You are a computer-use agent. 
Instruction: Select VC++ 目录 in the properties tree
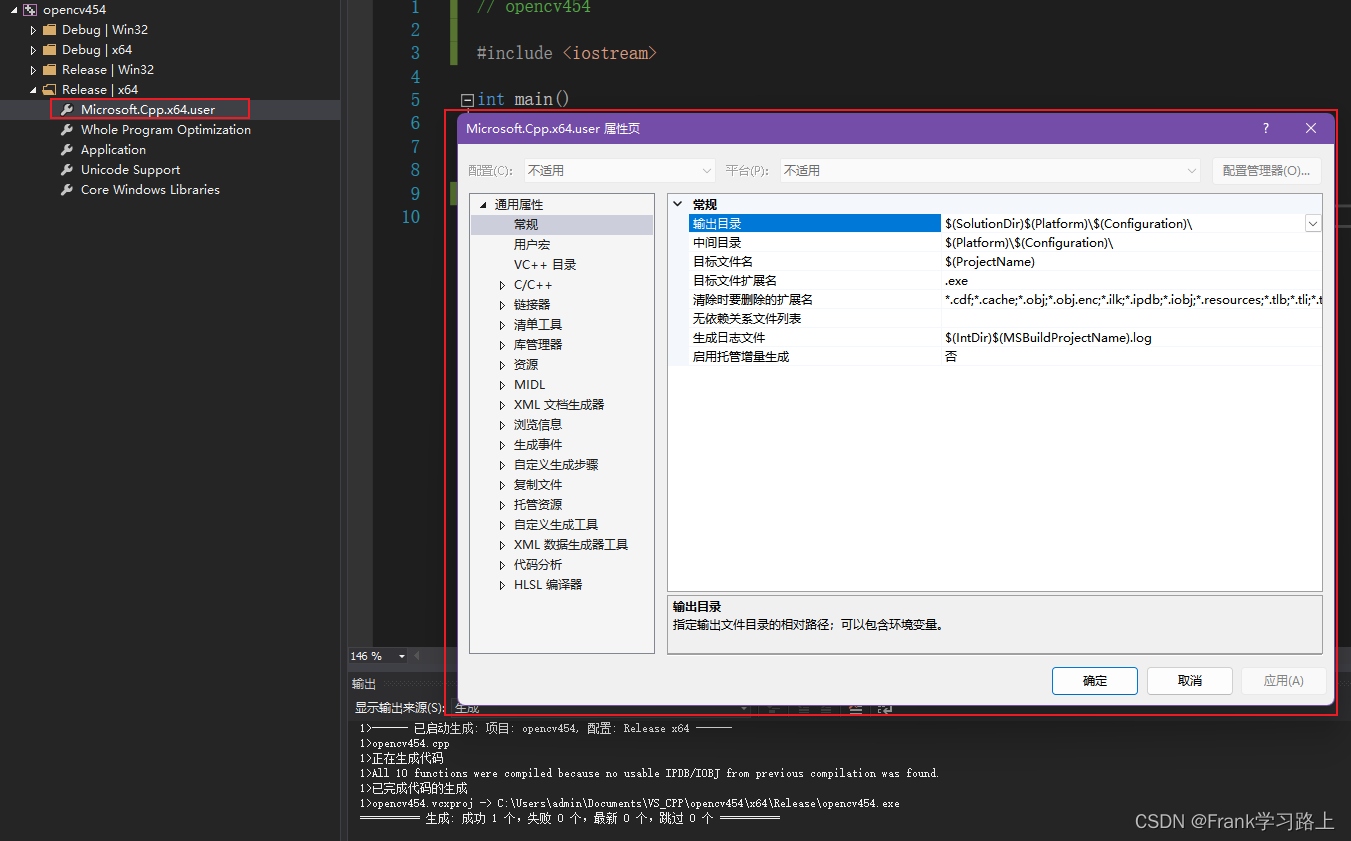coord(545,265)
